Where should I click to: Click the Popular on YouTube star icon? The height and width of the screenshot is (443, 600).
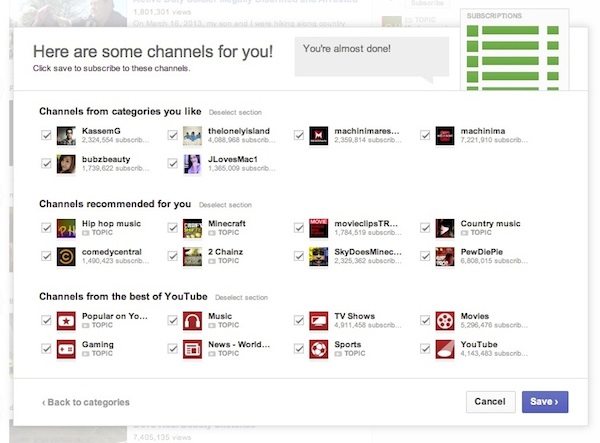tap(66, 321)
